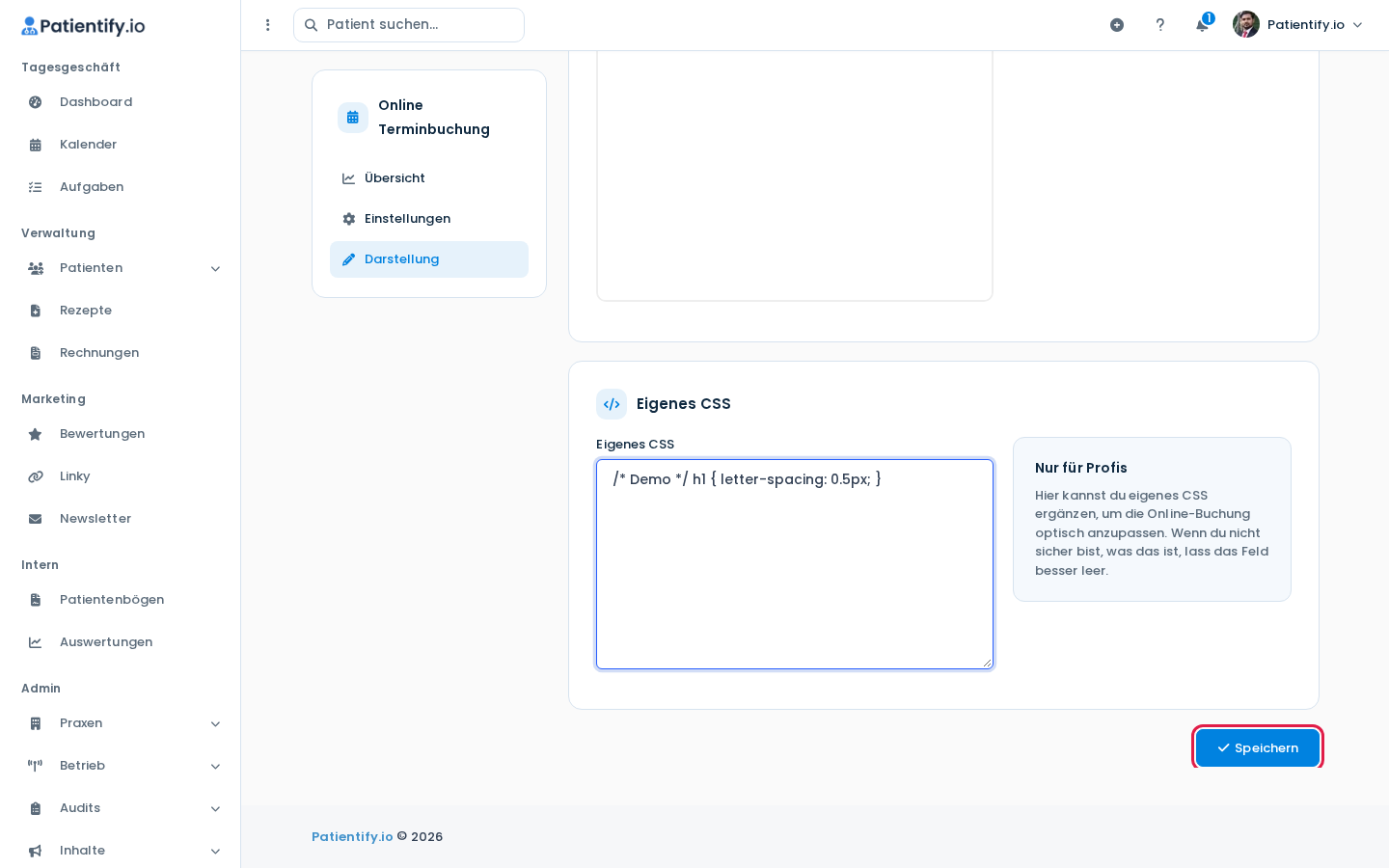1389x868 pixels.
Task: Click the 'Online Terminbuchung' panel title
Action: point(434,118)
